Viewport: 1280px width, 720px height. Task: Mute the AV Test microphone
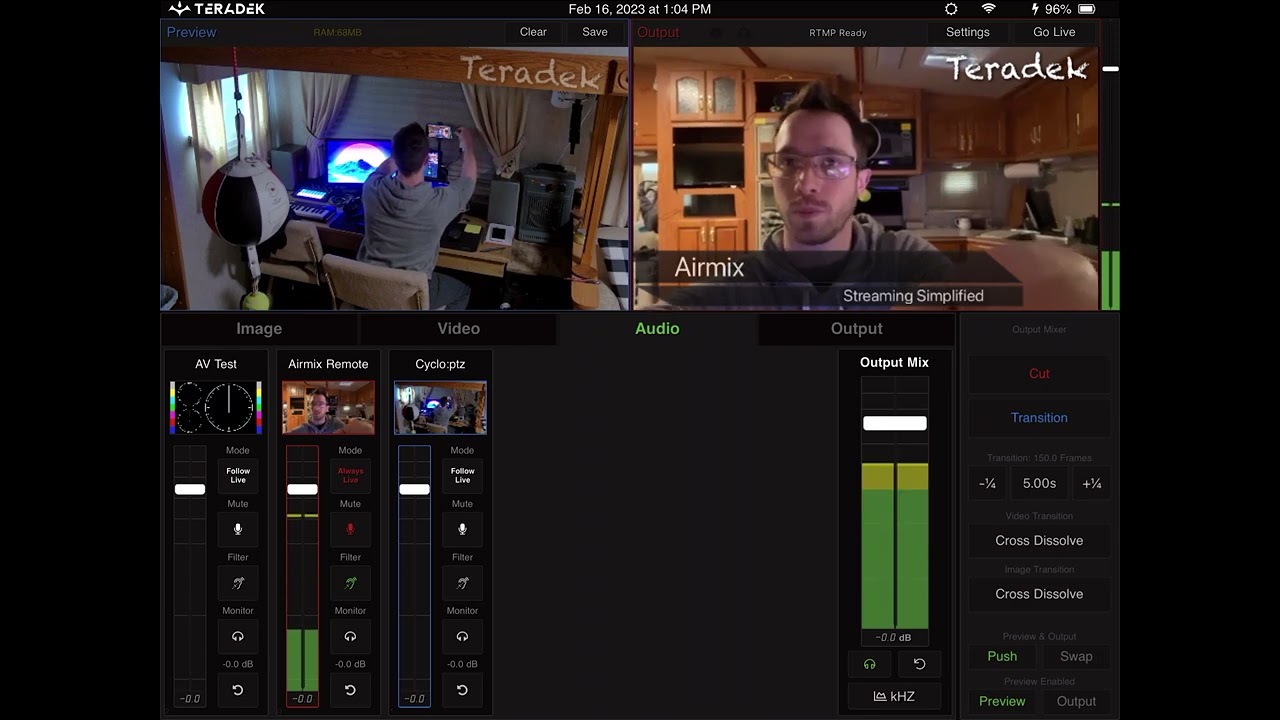coord(238,529)
